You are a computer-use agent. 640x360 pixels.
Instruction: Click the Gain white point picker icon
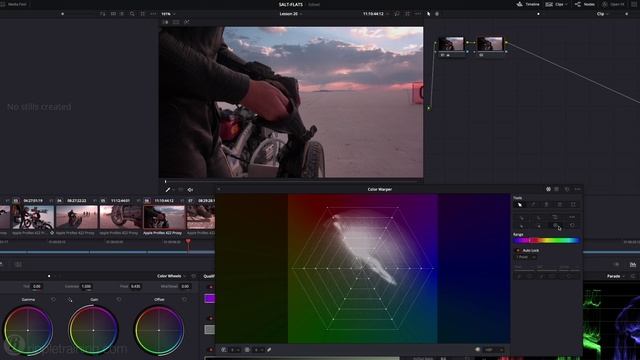70,300
